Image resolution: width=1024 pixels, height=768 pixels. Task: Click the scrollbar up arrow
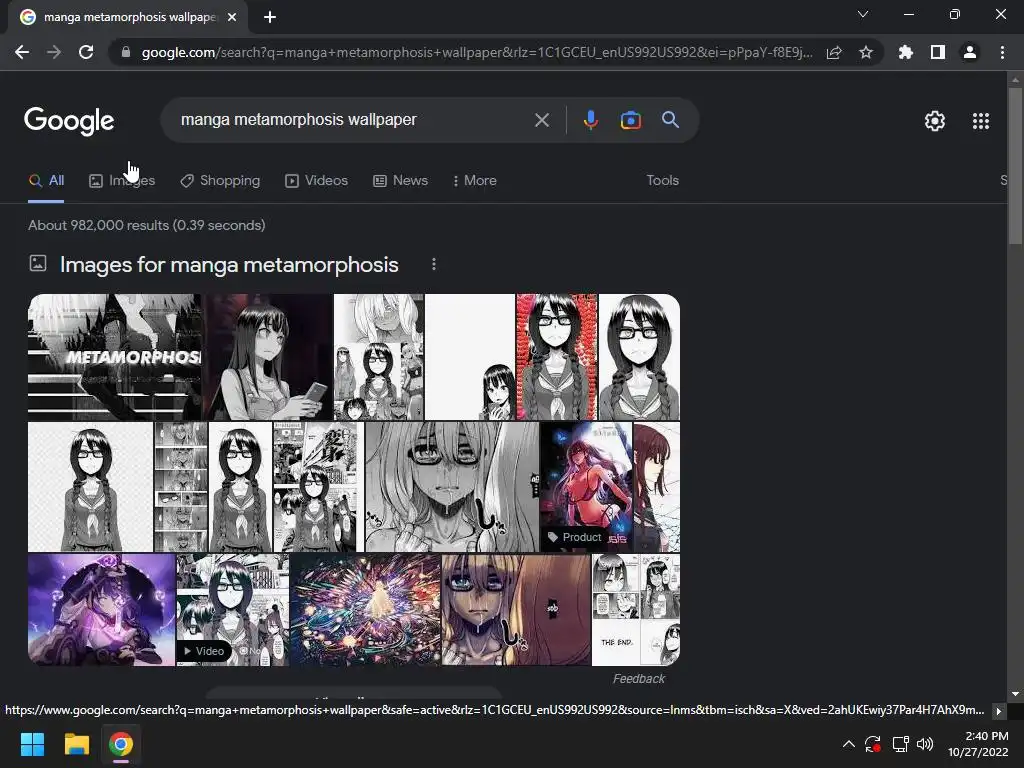point(1015,79)
